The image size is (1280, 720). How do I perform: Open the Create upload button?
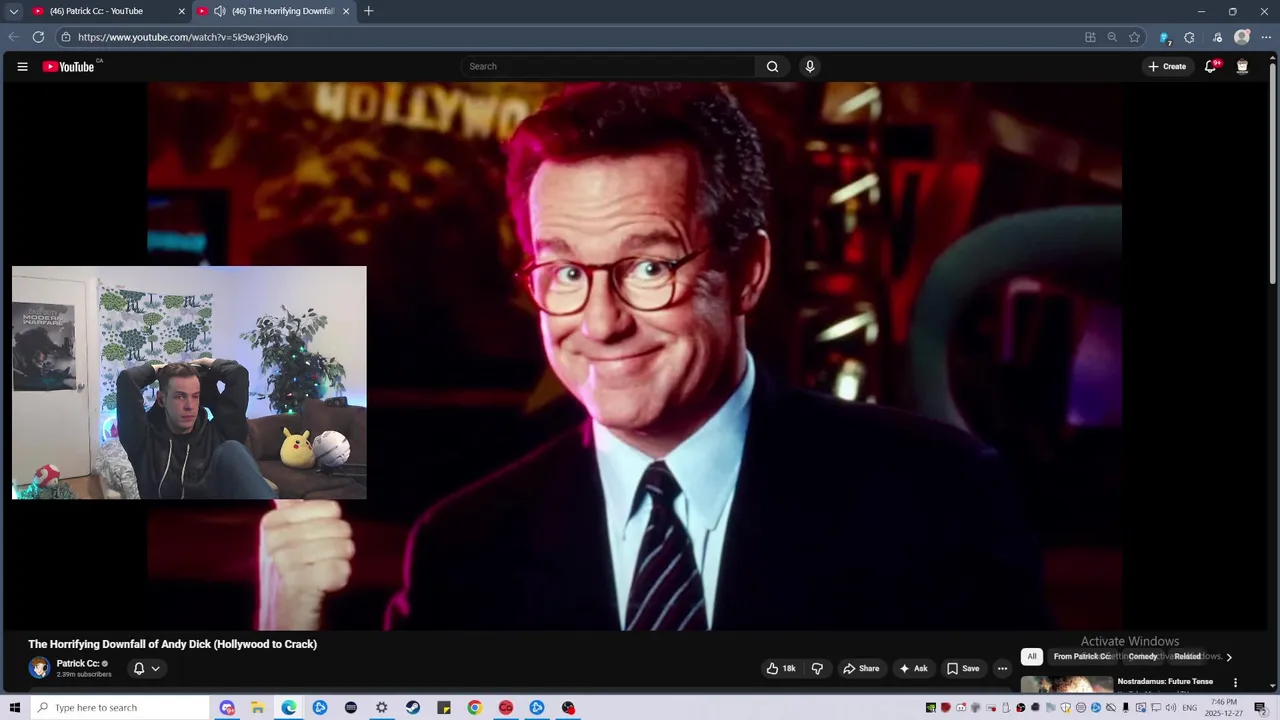pos(1167,67)
